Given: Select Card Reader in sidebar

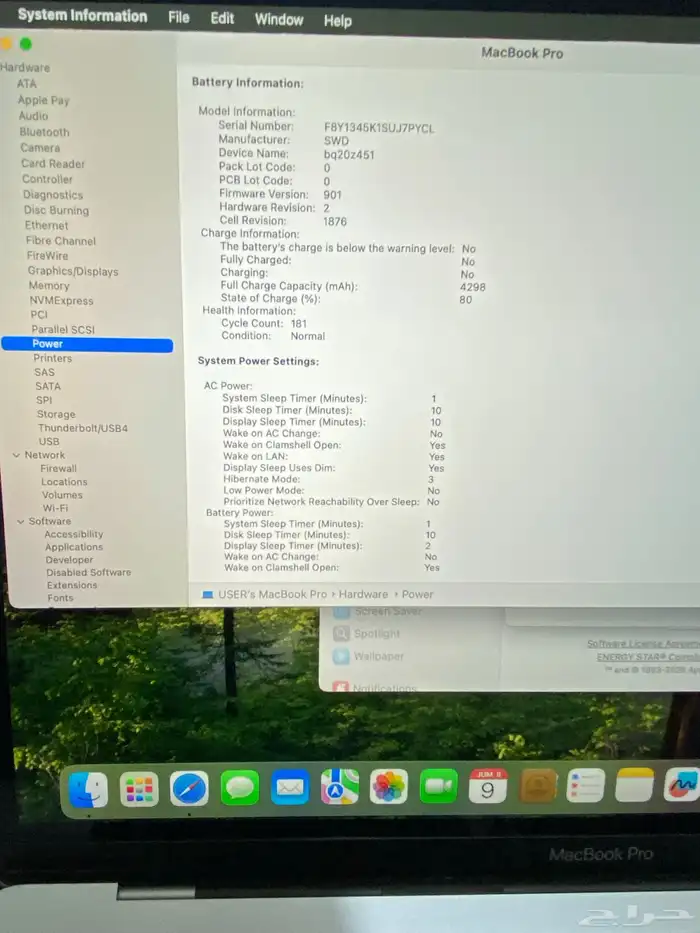Looking at the screenshot, I should (53, 164).
